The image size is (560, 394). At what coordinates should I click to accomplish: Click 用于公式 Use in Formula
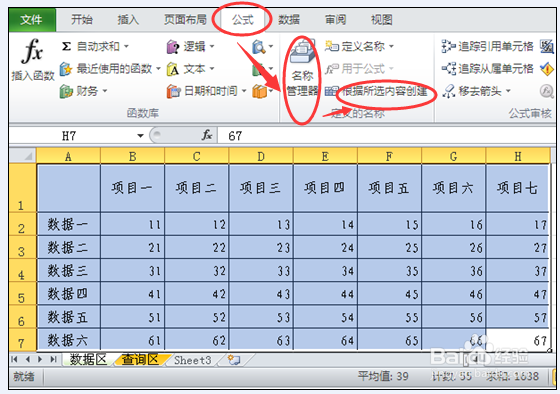[x=359, y=68]
